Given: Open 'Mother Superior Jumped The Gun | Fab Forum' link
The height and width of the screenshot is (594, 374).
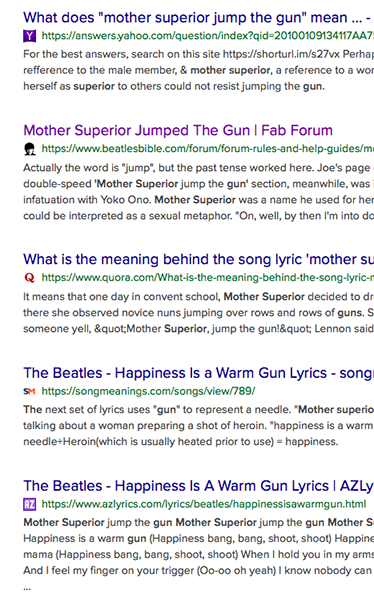Looking at the screenshot, I should pos(178,130).
